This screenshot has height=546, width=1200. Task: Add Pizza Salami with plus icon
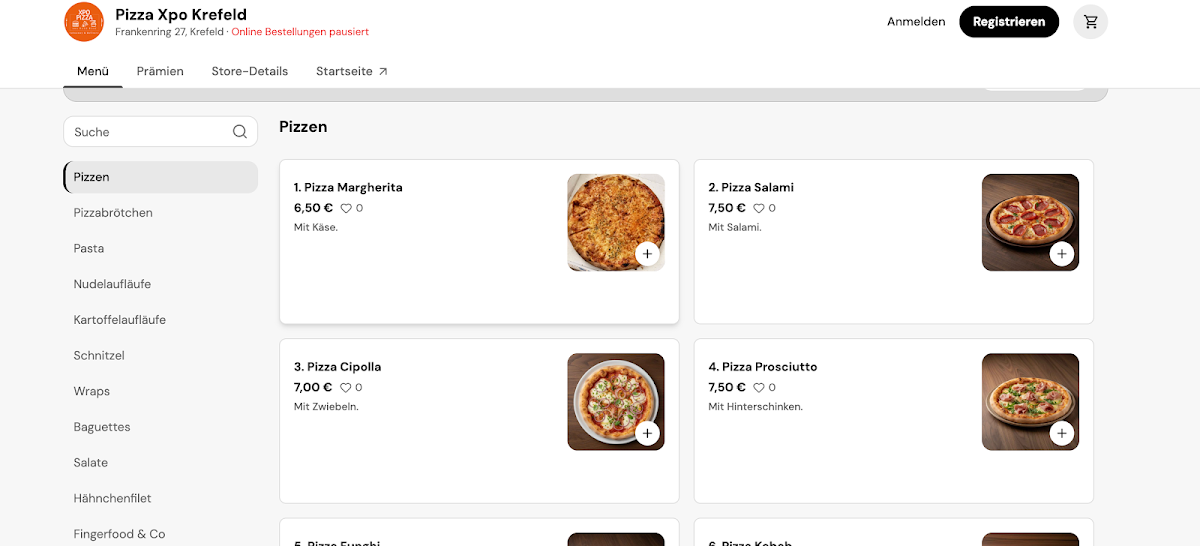coord(1062,254)
